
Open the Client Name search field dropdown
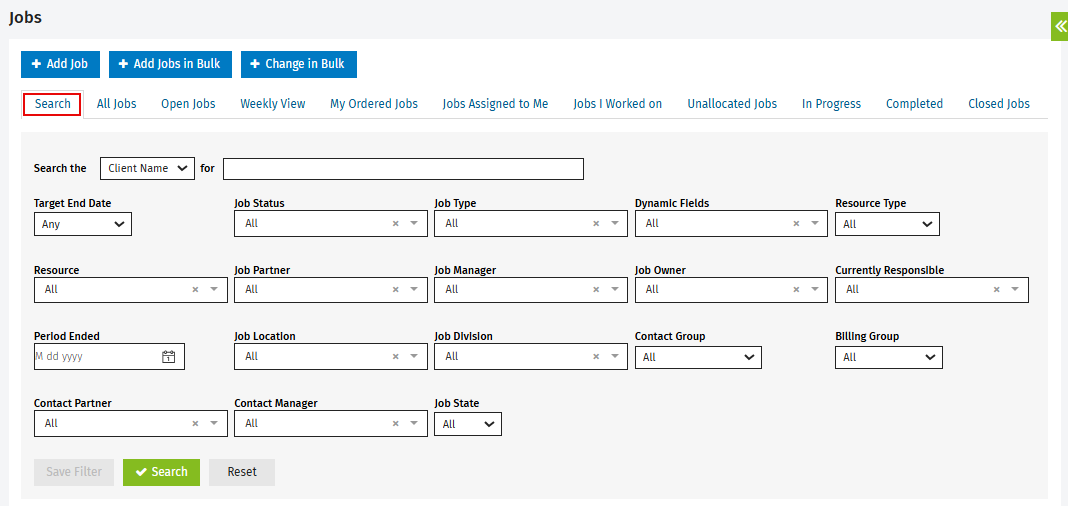(147, 168)
